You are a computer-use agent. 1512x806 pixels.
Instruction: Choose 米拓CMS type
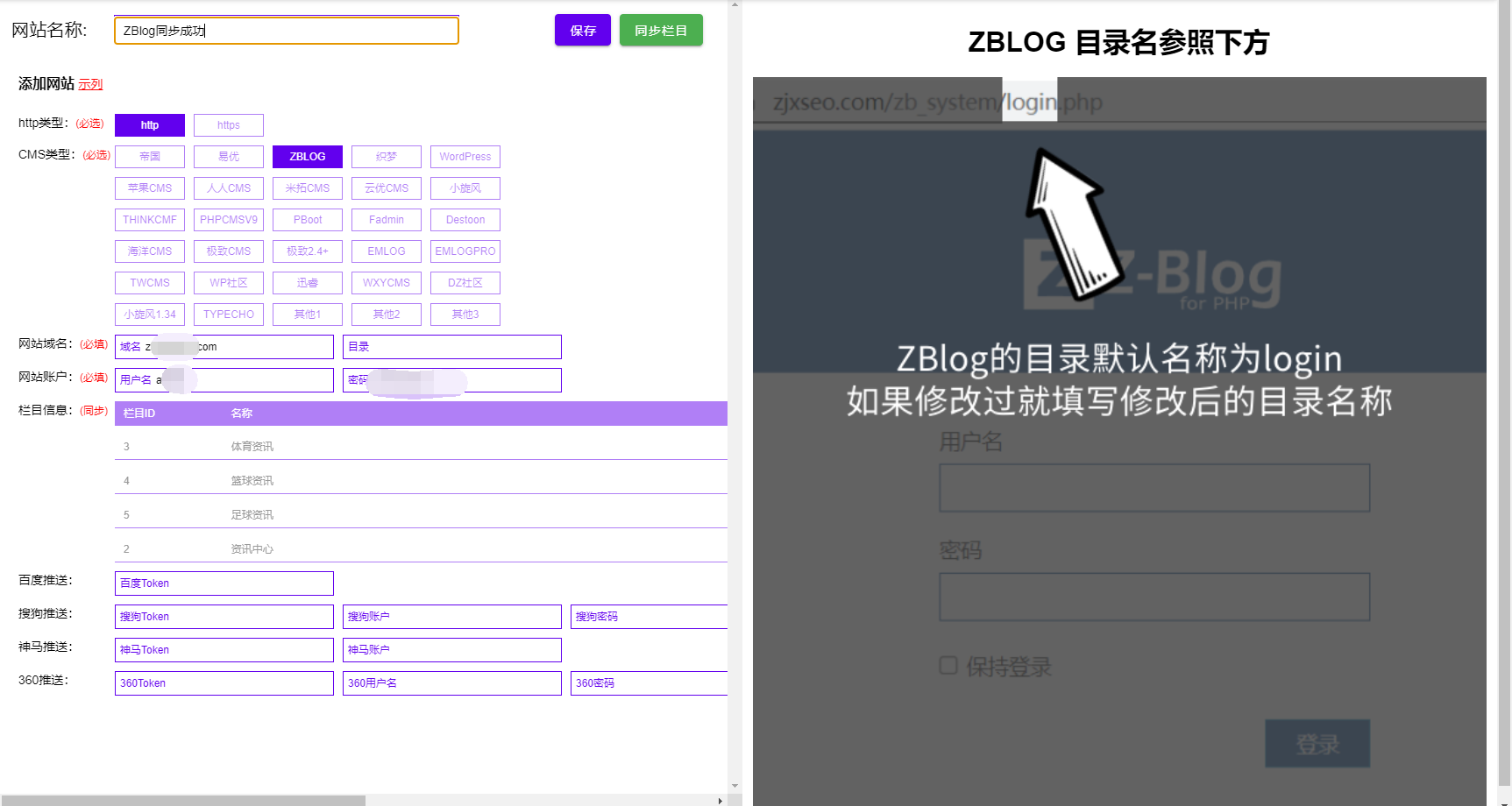308,188
